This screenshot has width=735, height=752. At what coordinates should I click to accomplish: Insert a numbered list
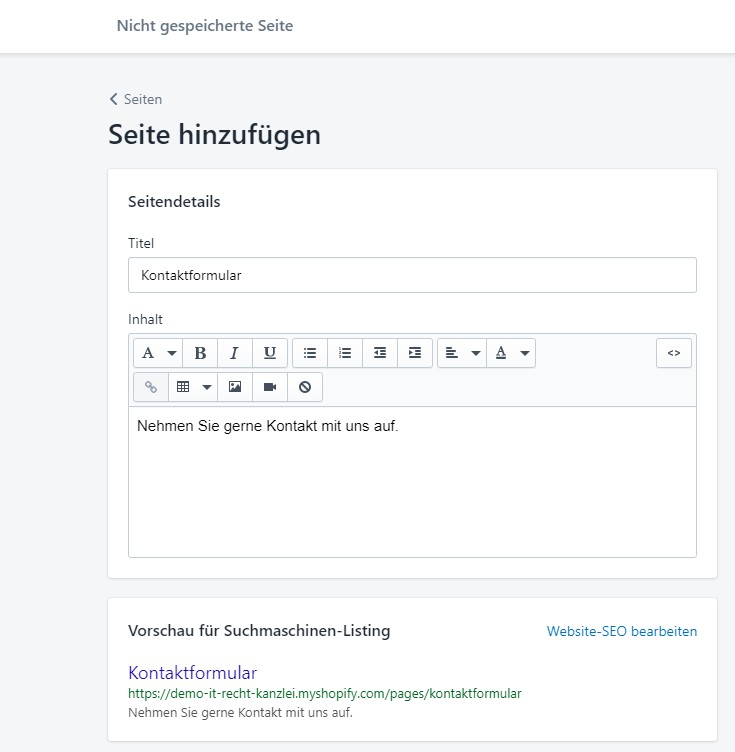(x=345, y=353)
